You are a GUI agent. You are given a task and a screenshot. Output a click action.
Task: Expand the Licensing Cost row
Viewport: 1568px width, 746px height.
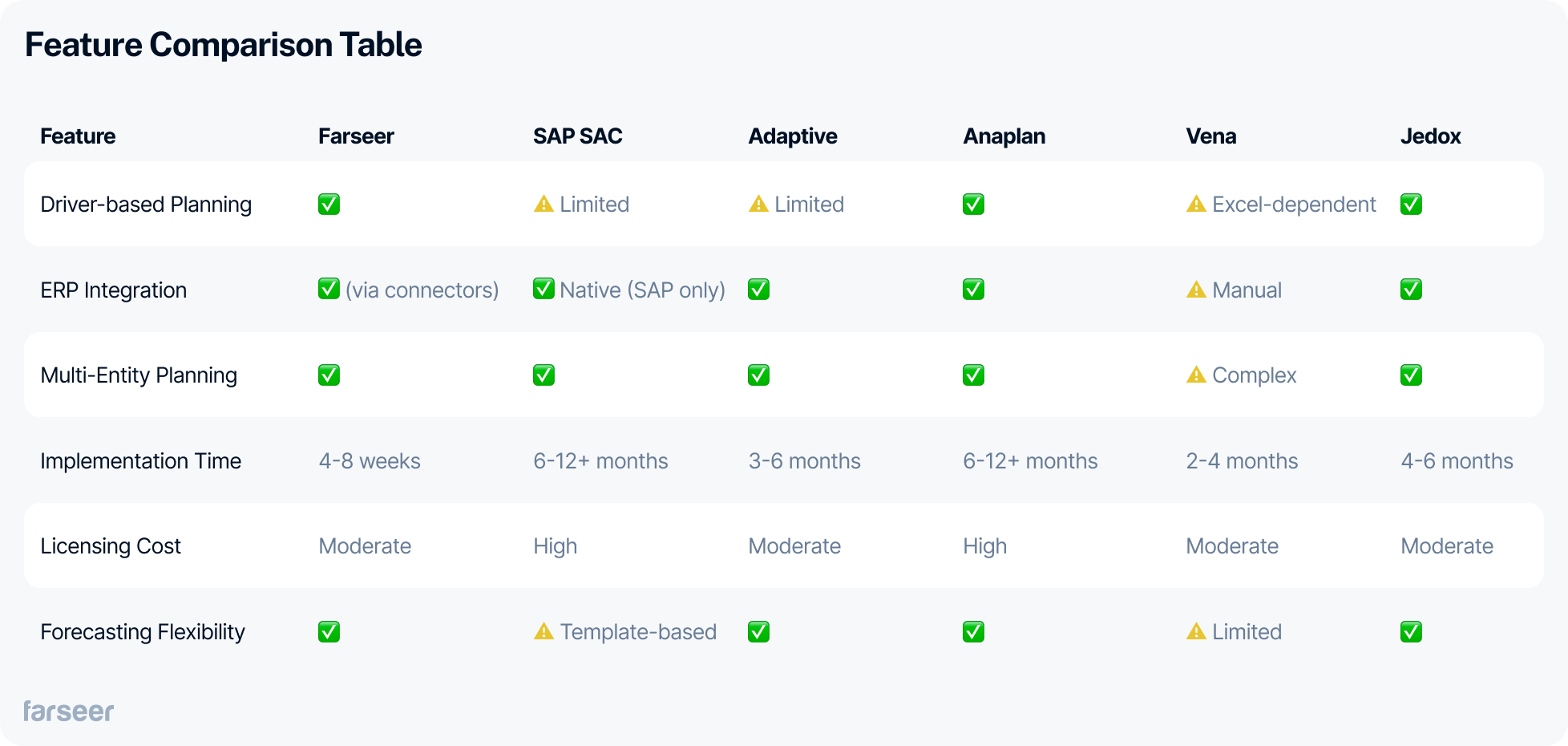click(111, 545)
